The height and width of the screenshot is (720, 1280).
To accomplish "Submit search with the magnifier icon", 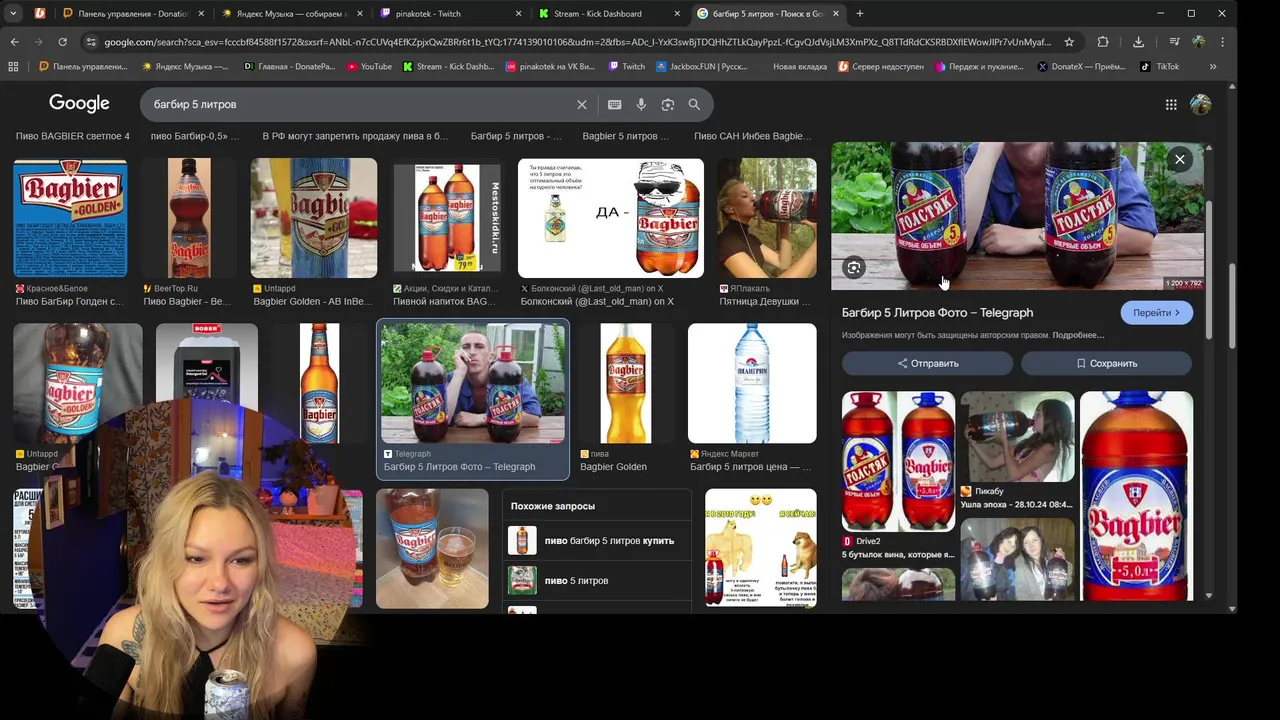I will click(694, 104).
